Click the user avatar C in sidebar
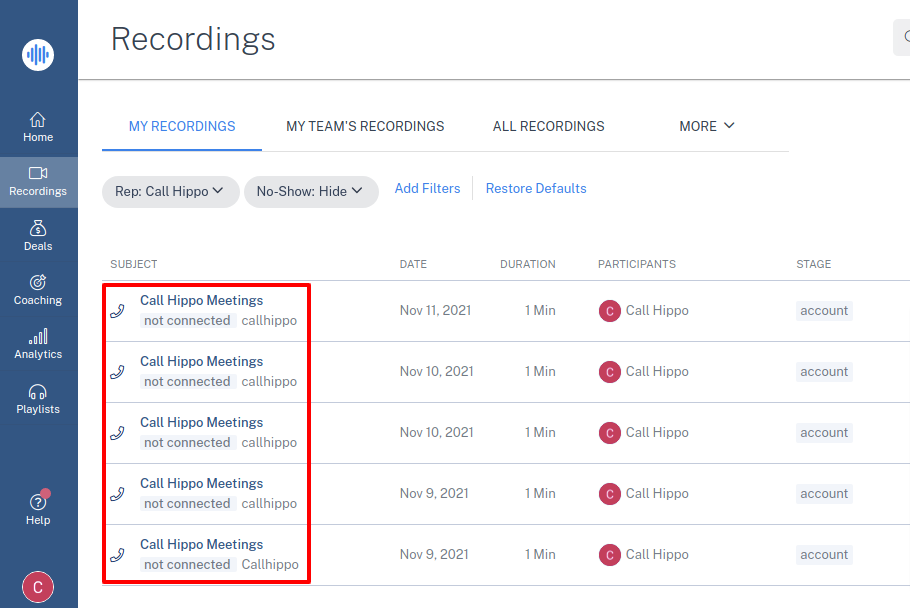The height and width of the screenshot is (608, 910). pos(38,587)
